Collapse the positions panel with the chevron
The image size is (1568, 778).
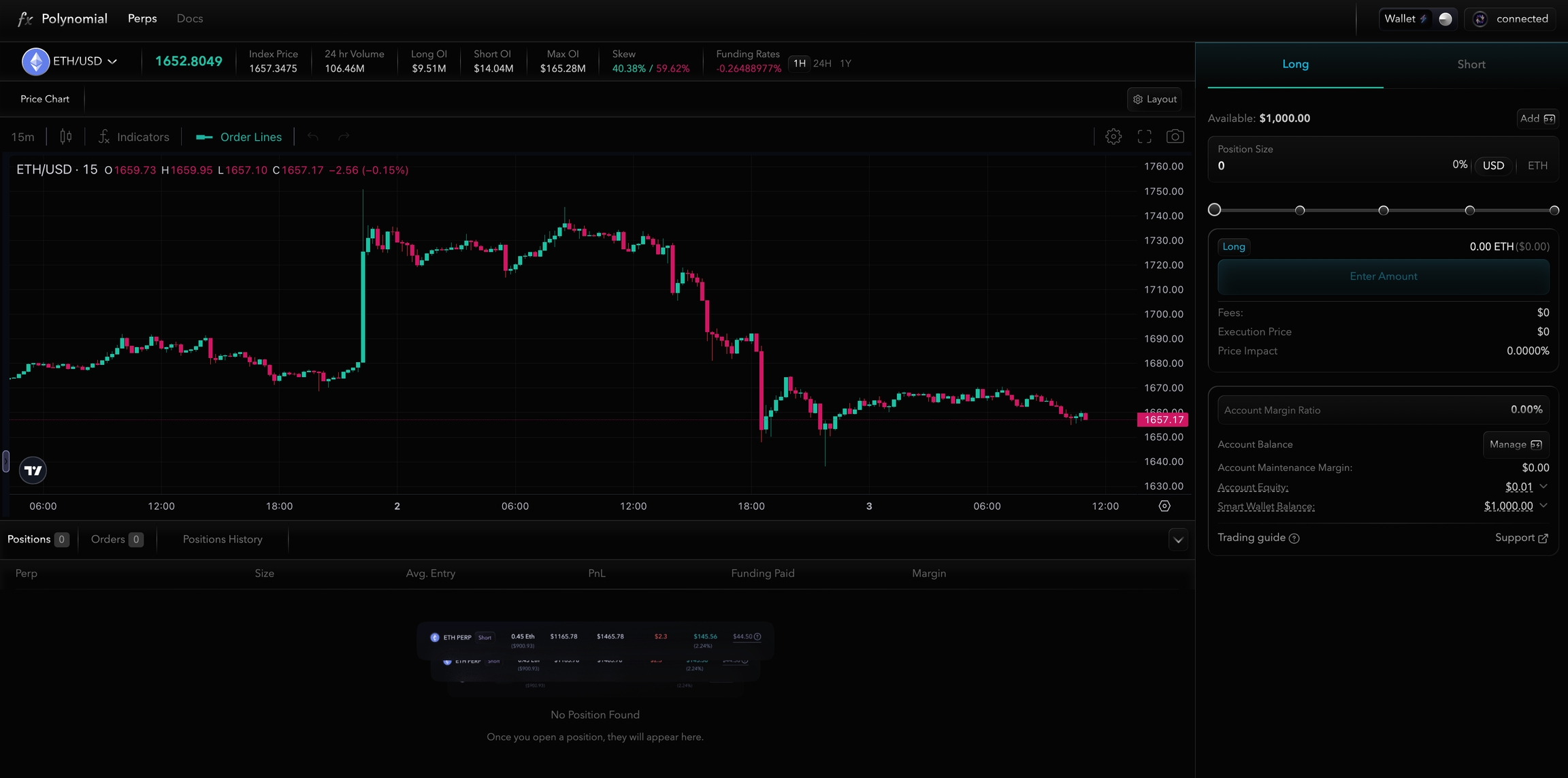[1178, 540]
